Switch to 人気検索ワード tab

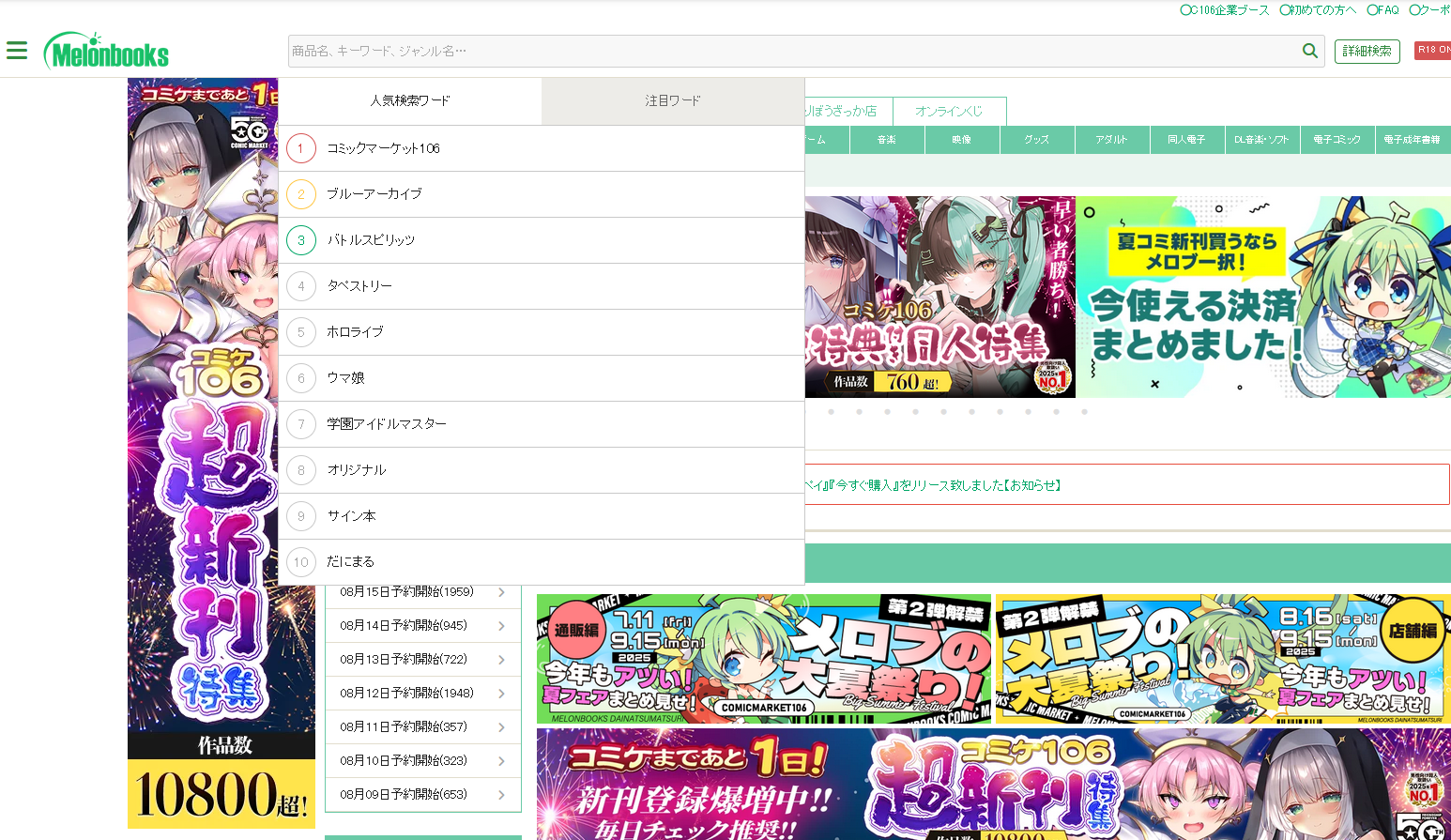pyautogui.click(x=410, y=100)
